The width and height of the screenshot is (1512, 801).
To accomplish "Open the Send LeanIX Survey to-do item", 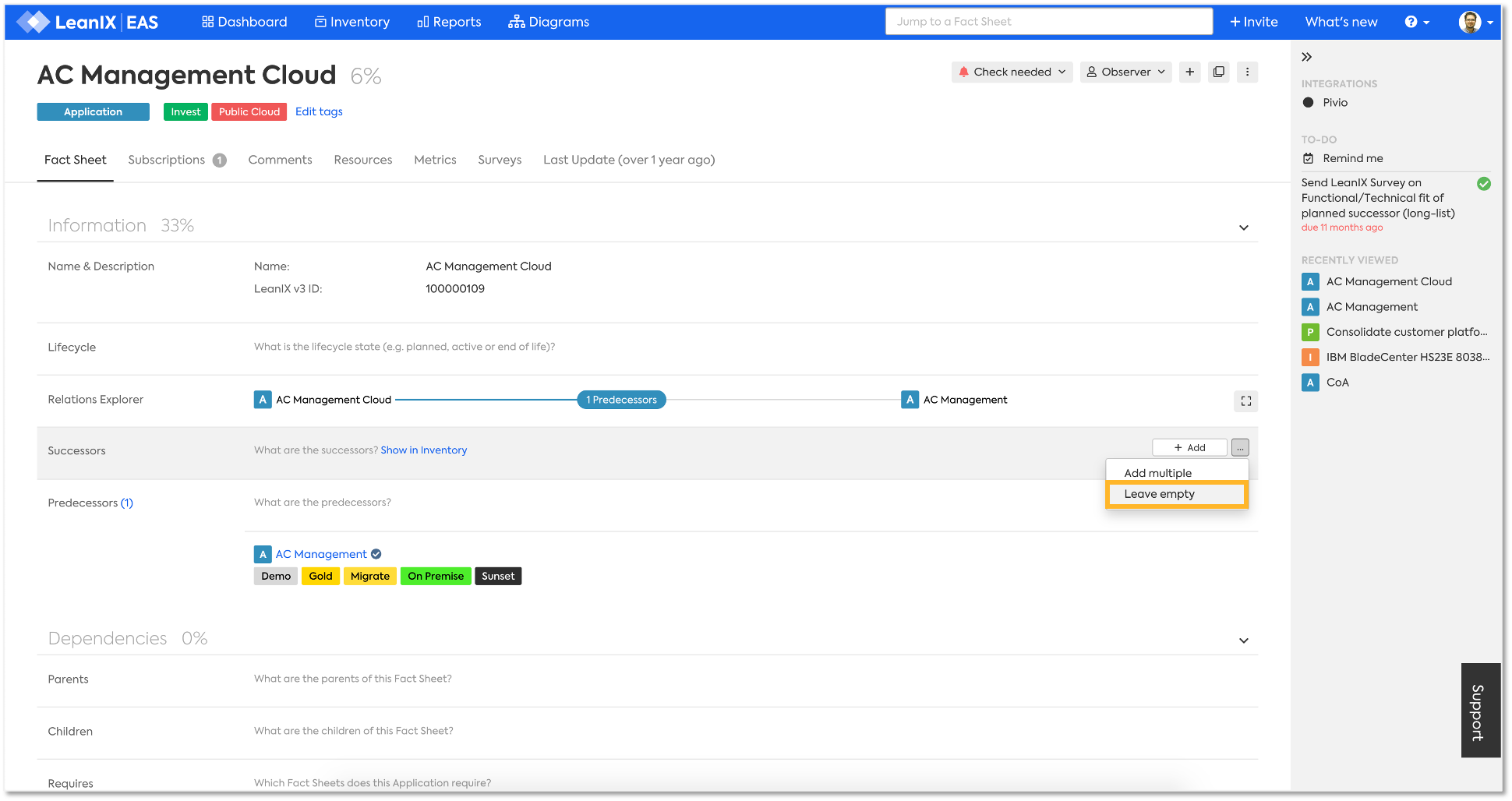I will [x=1378, y=198].
